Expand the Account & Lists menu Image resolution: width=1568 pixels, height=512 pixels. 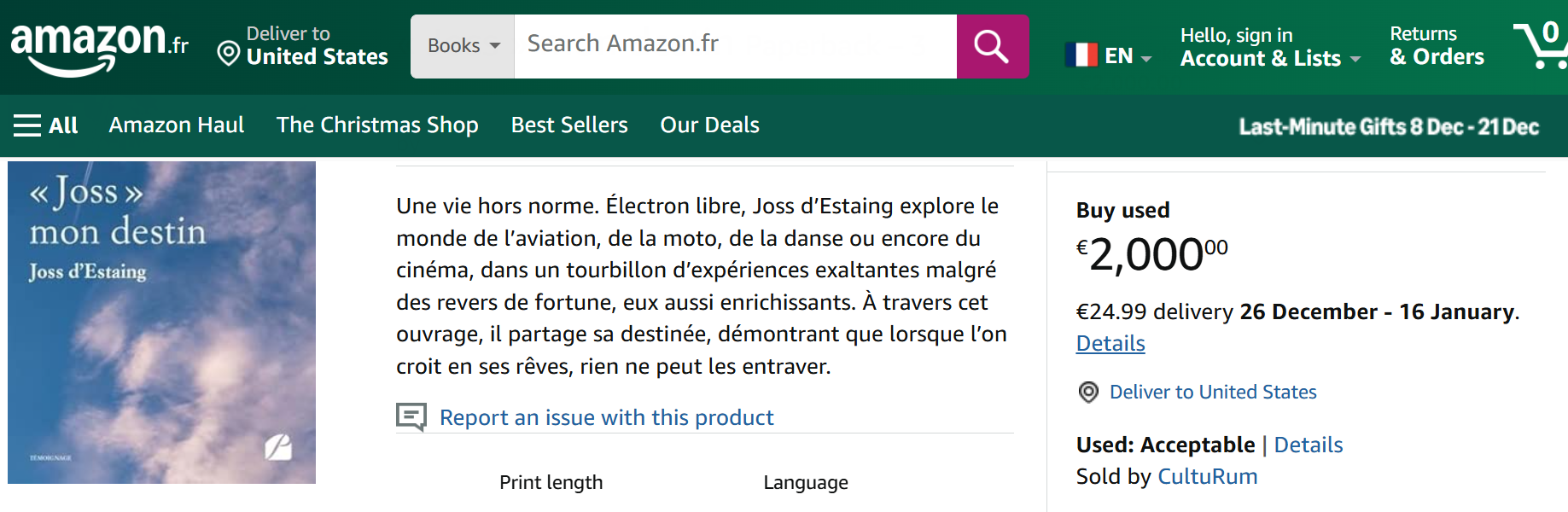point(1269,58)
